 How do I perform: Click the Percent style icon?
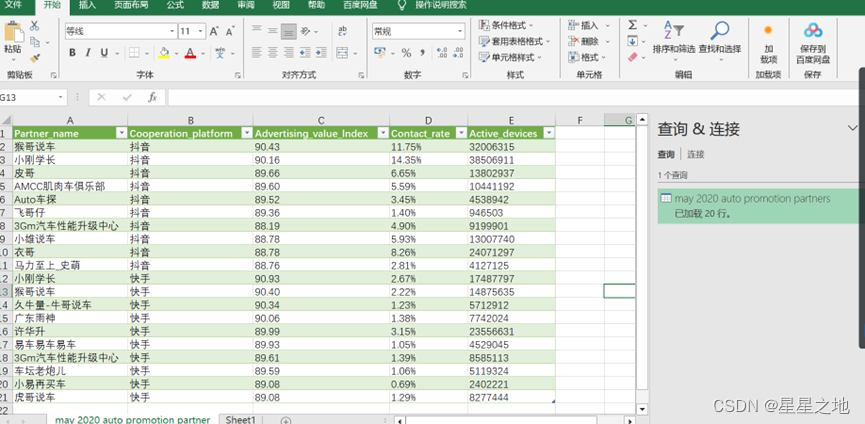406,53
